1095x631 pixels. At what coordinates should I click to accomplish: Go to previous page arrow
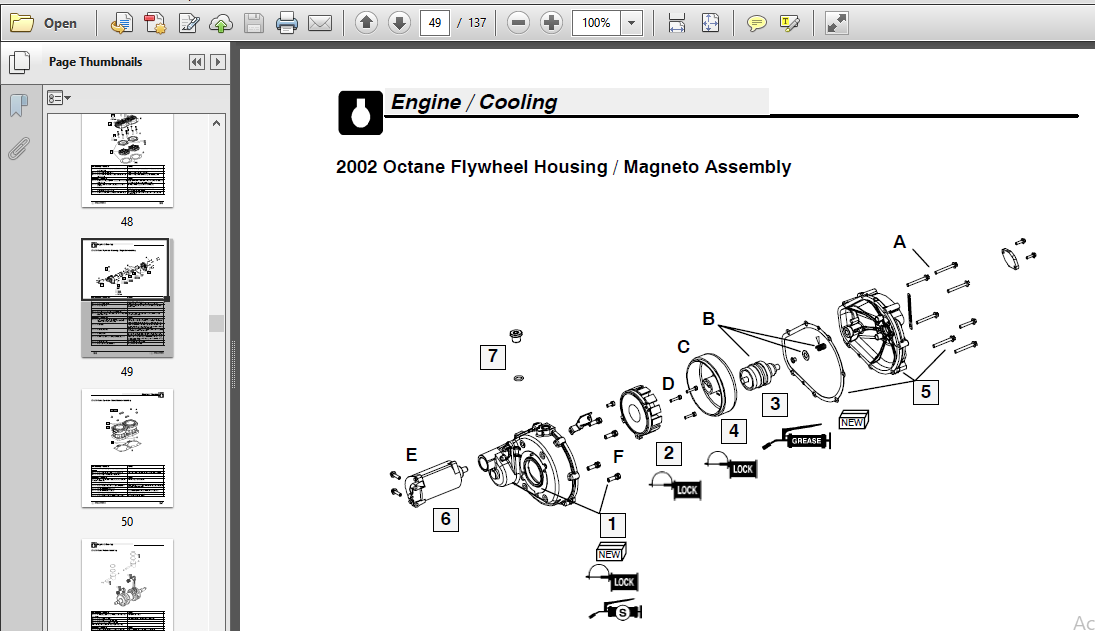click(366, 23)
